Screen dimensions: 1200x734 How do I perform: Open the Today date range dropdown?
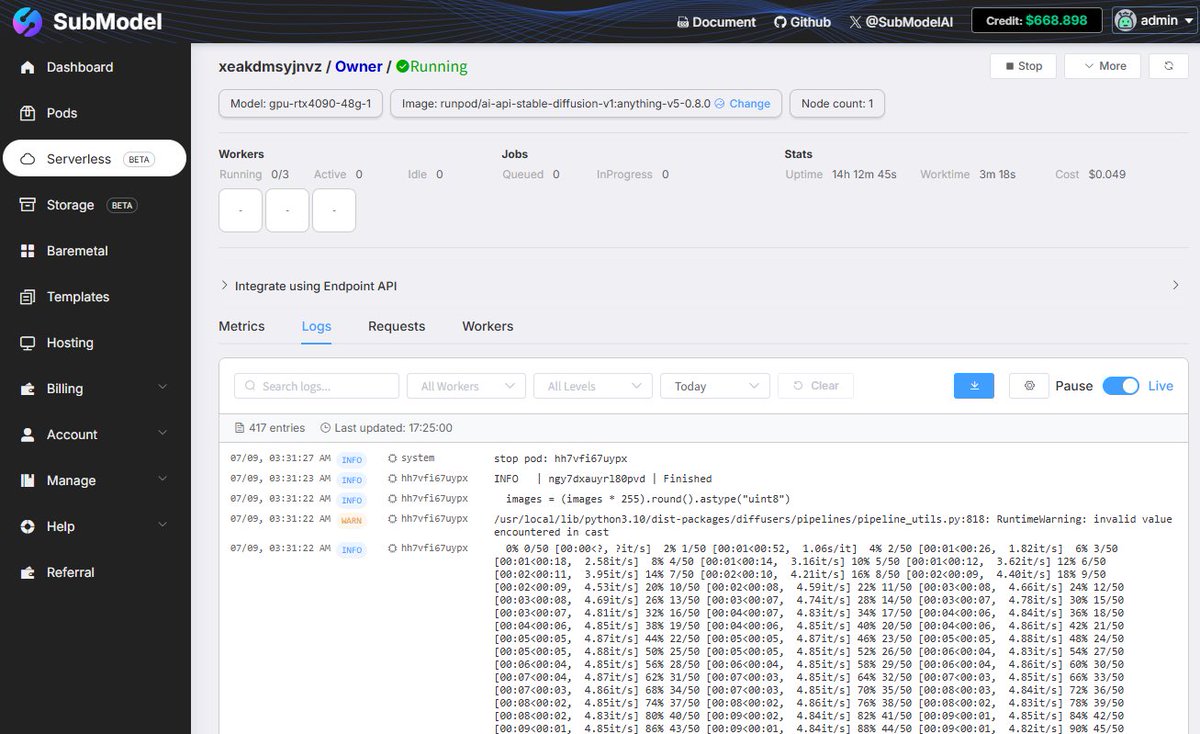pos(714,386)
